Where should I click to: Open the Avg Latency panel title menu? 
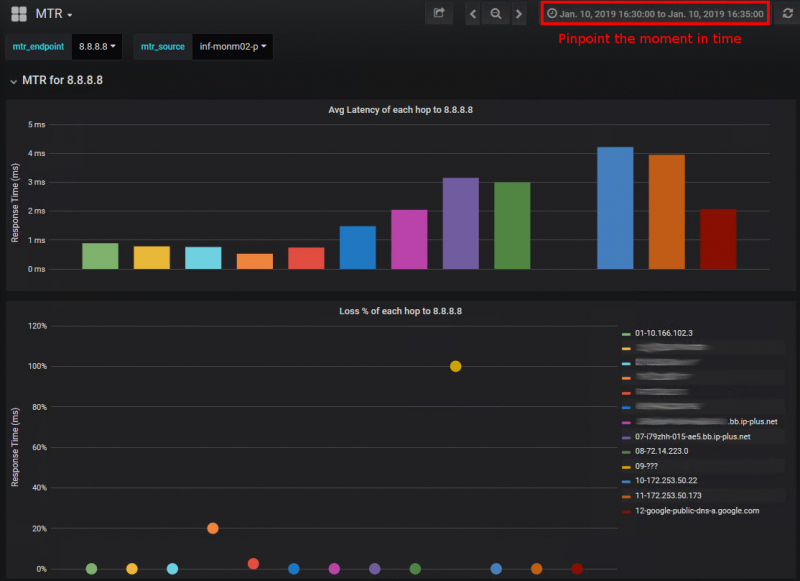[x=400, y=110]
